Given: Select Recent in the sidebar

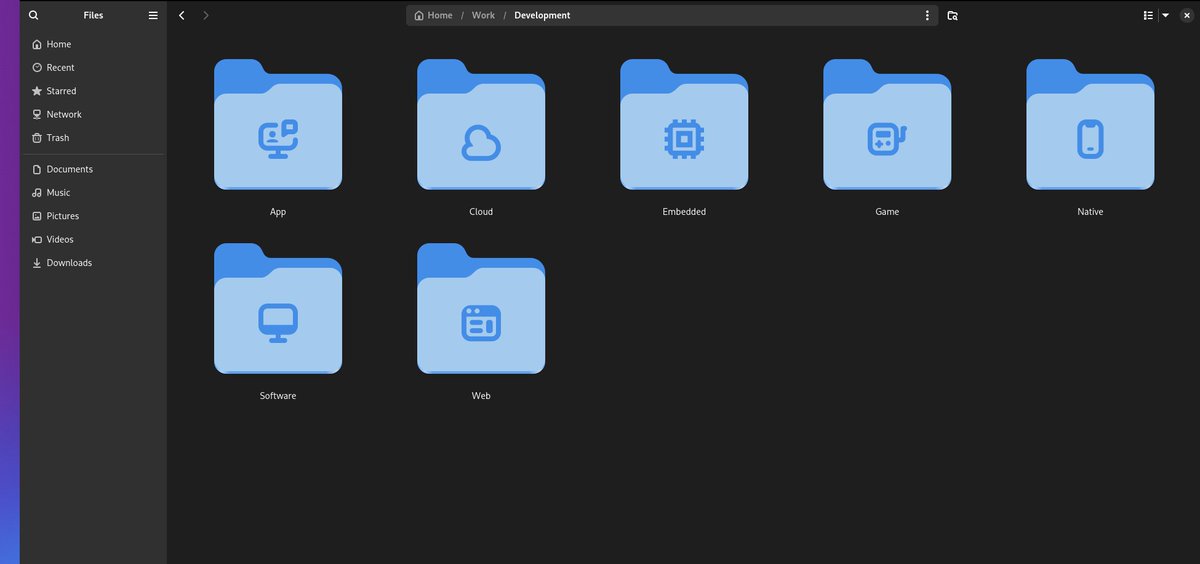Looking at the screenshot, I should coord(93,67).
